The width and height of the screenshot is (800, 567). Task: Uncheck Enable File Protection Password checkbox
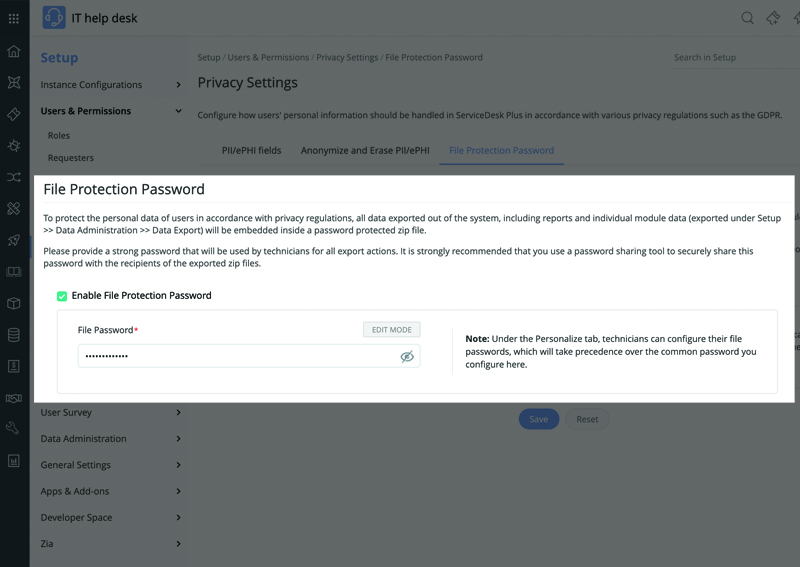62,296
